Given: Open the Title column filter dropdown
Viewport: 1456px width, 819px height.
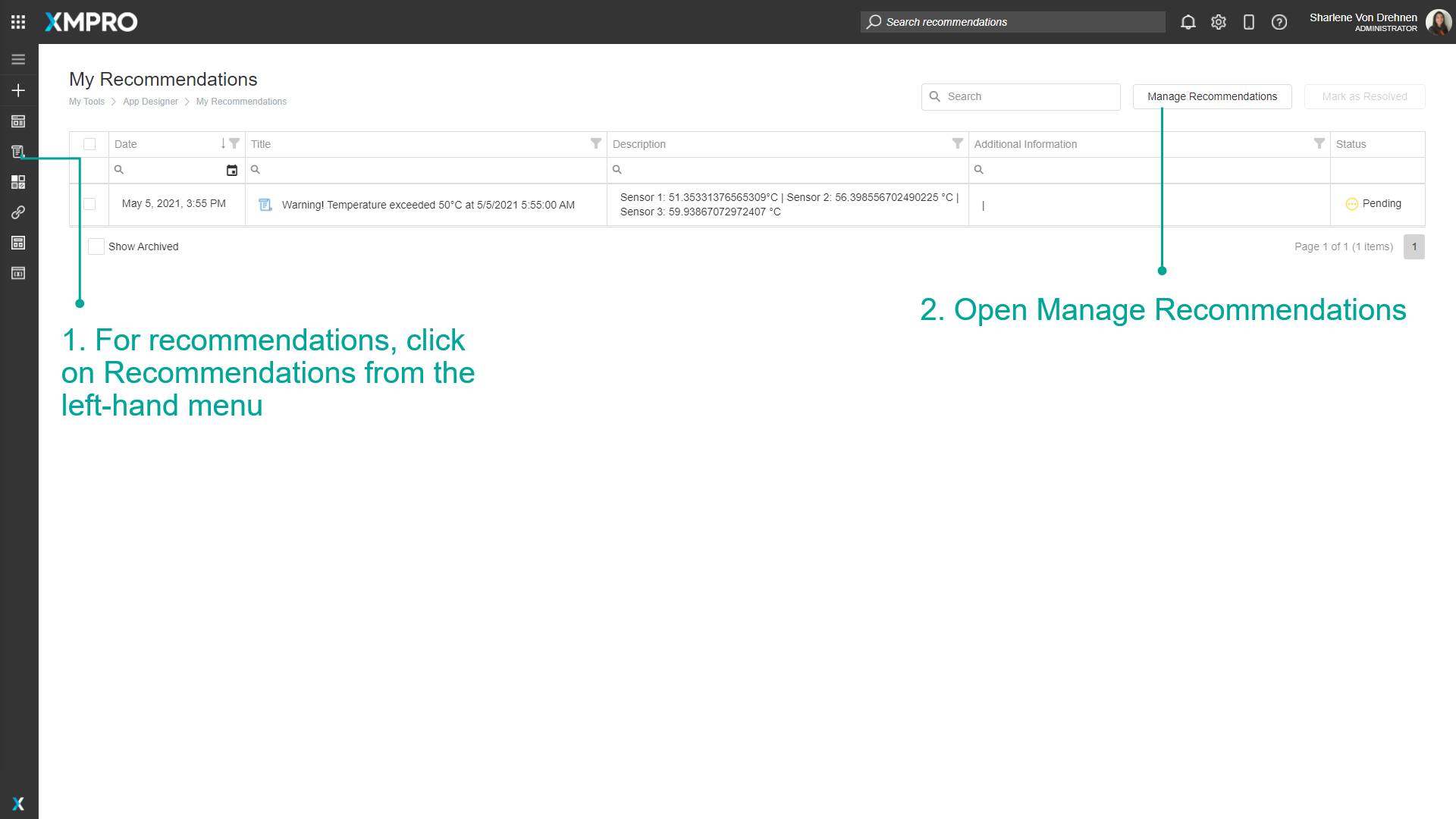Looking at the screenshot, I should [x=596, y=143].
